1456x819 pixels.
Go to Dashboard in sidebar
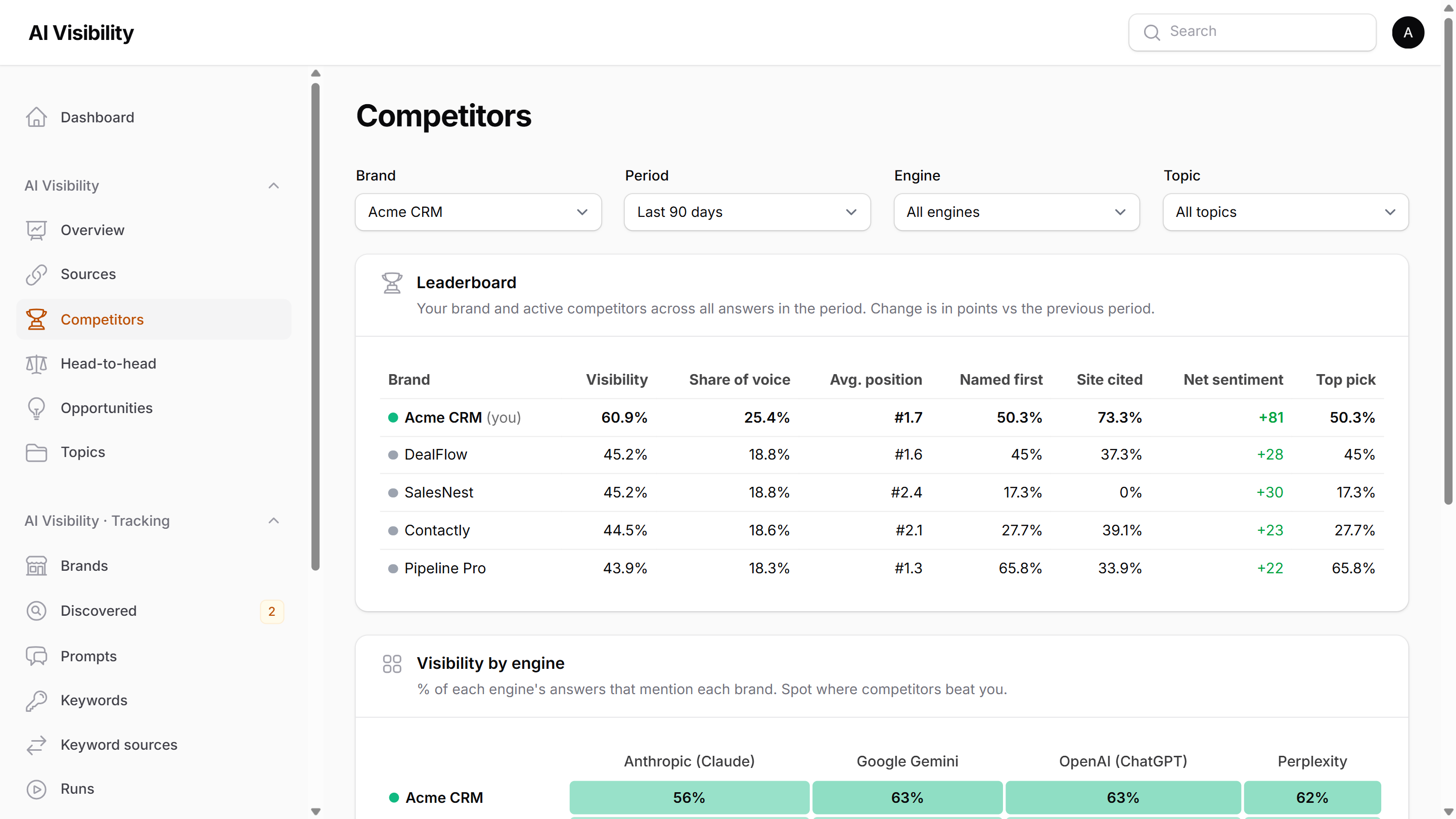coord(154,117)
